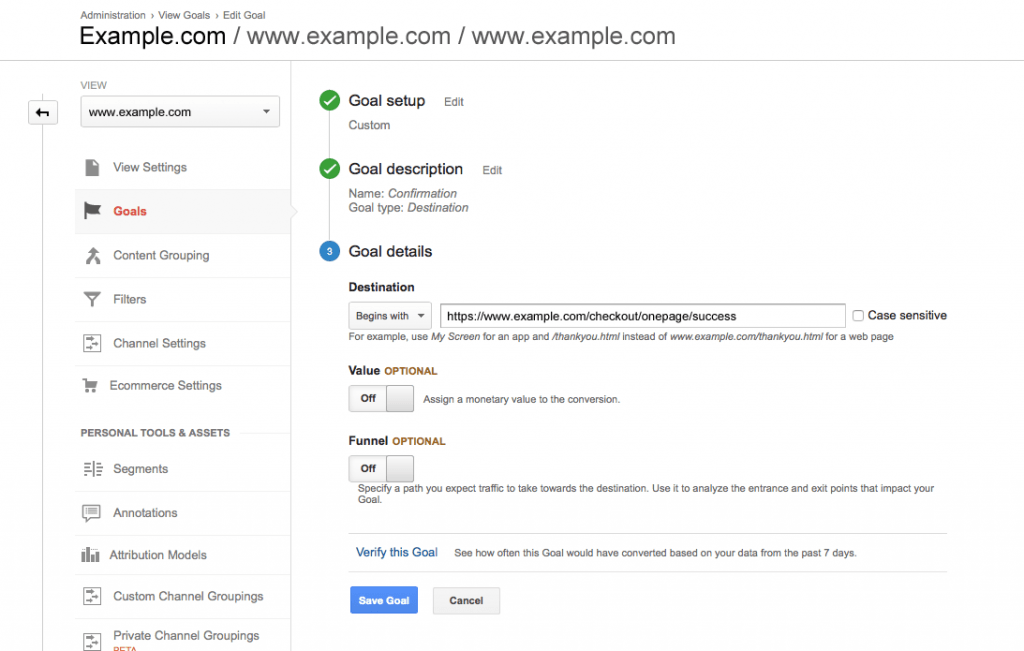Toggle the Funnel optional switch on
This screenshot has height=651, width=1024.
tap(381, 469)
